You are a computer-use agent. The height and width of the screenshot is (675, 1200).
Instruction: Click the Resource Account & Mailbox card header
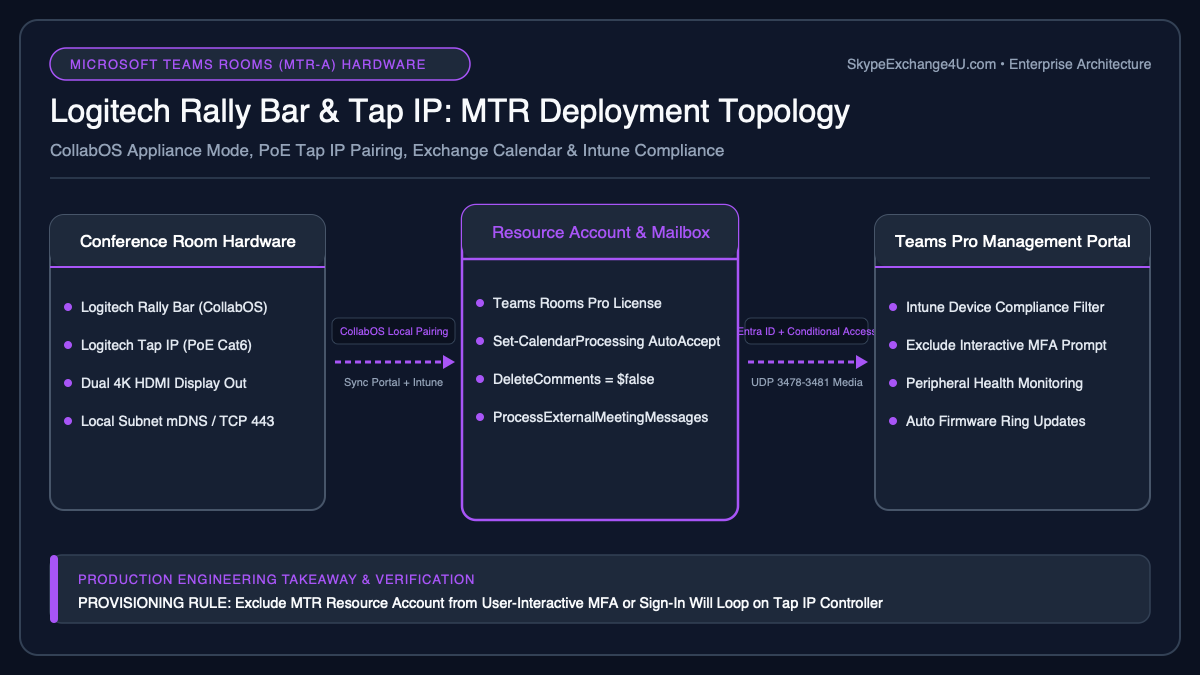tap(600, 232)
